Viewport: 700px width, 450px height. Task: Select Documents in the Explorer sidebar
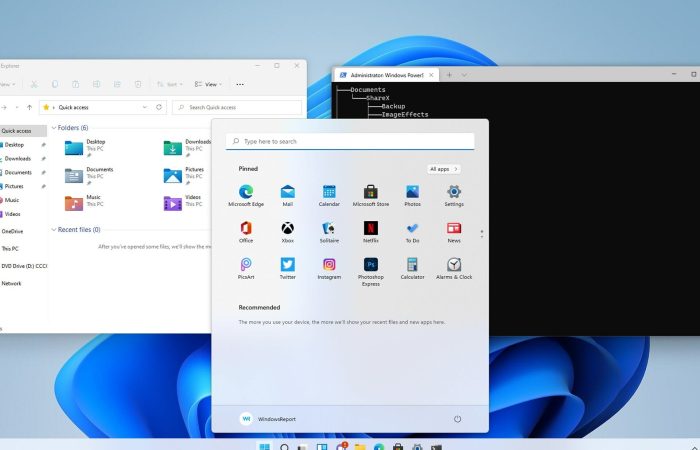(22, 172)
